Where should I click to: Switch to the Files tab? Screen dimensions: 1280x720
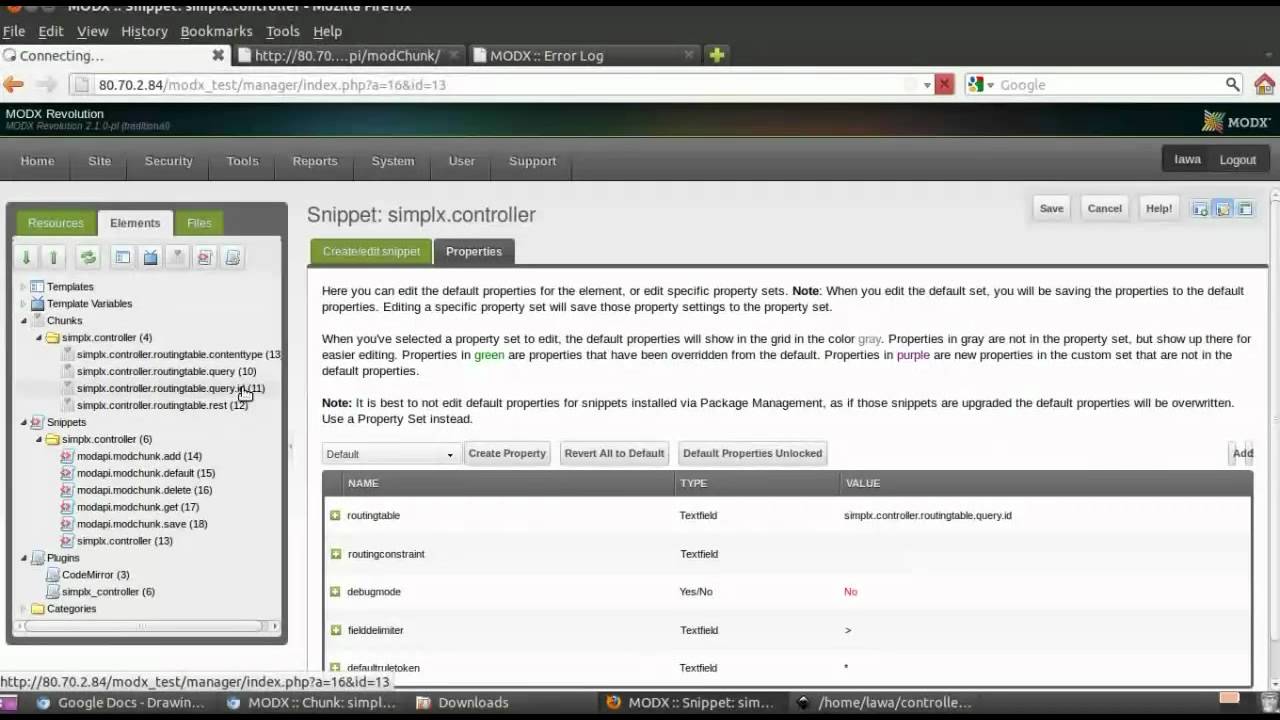click(x=199, y=223)
